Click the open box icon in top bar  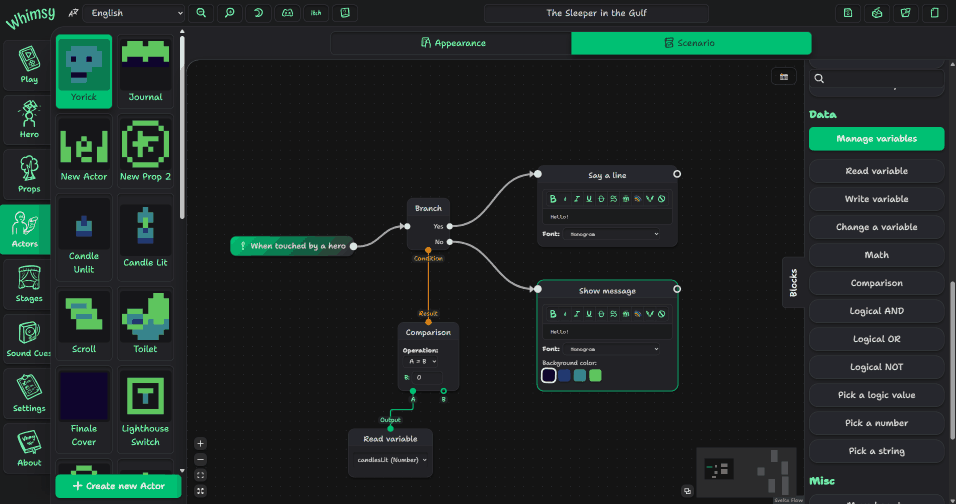pyautogui.click(x=877, y=13)
